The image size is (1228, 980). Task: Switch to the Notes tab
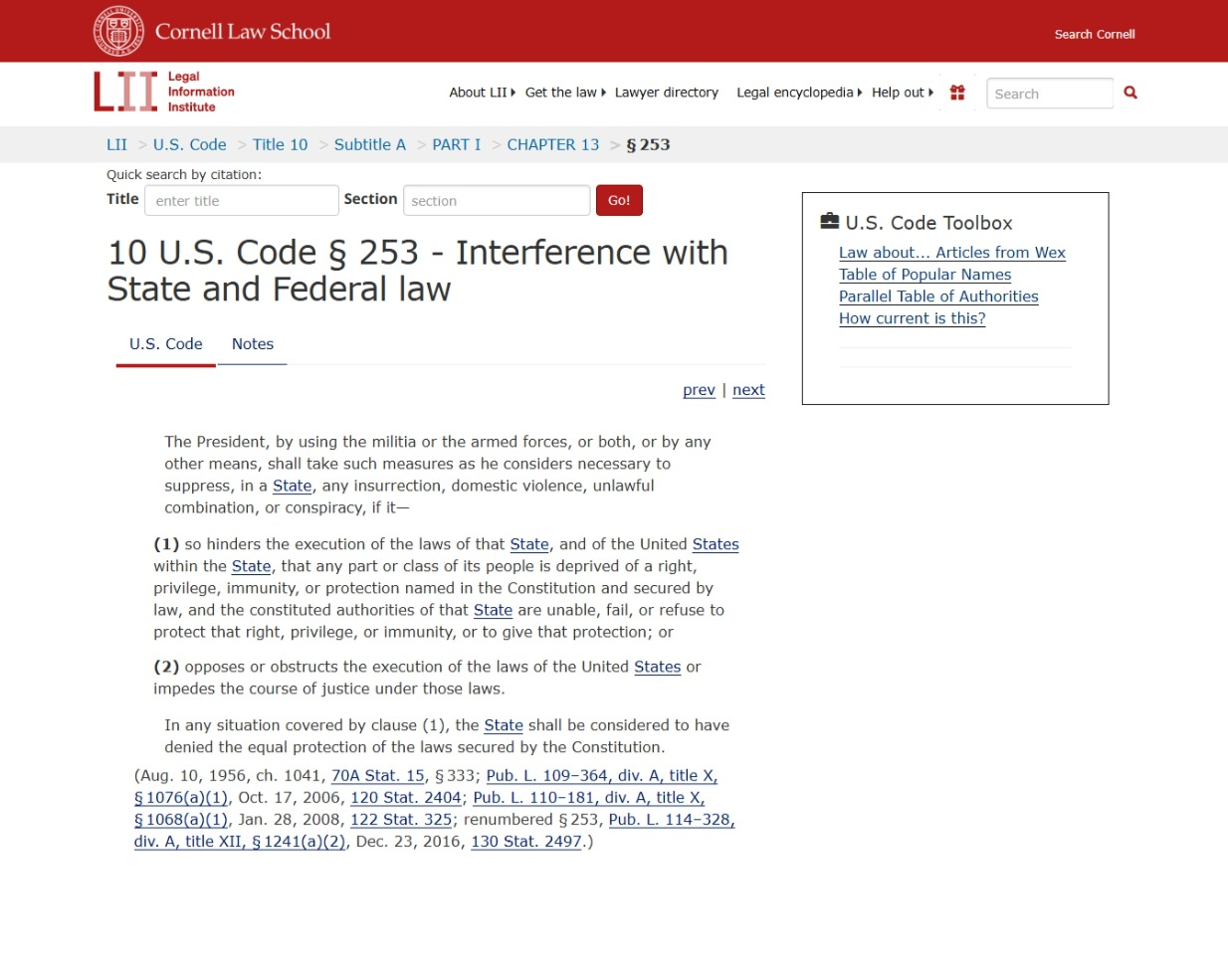253,344
